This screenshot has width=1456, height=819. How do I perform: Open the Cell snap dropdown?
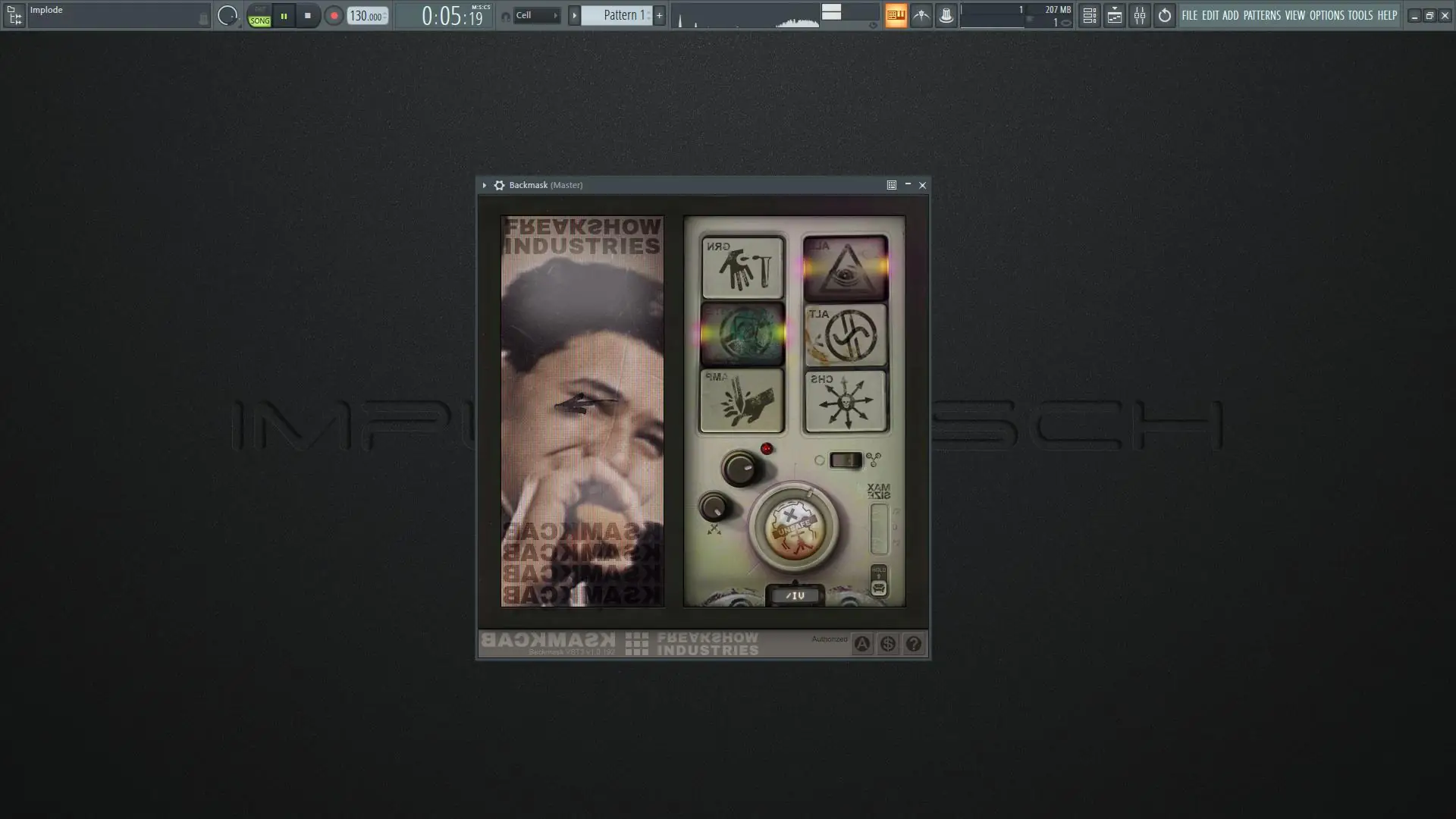pos(537,15)
